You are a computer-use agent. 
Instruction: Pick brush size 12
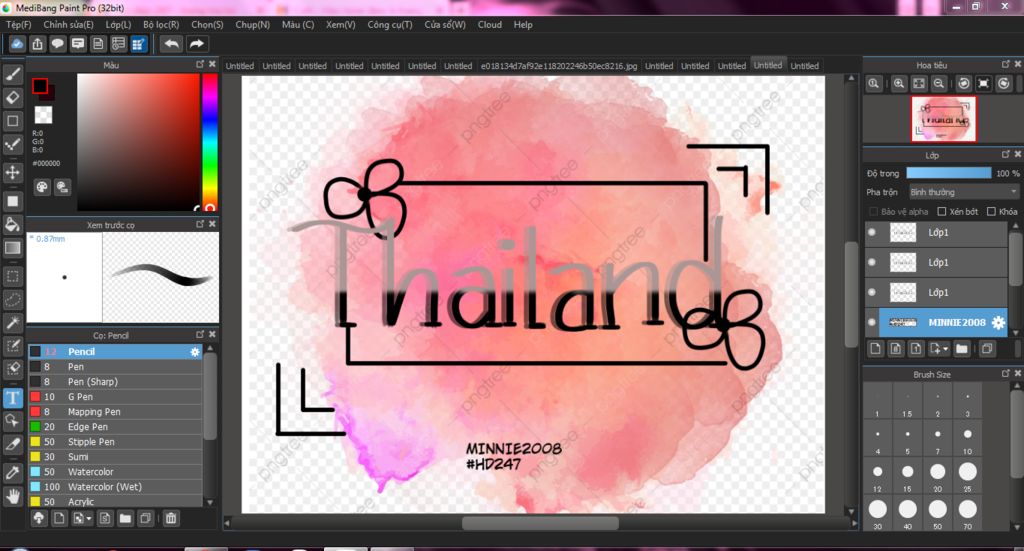coord(878,476)
